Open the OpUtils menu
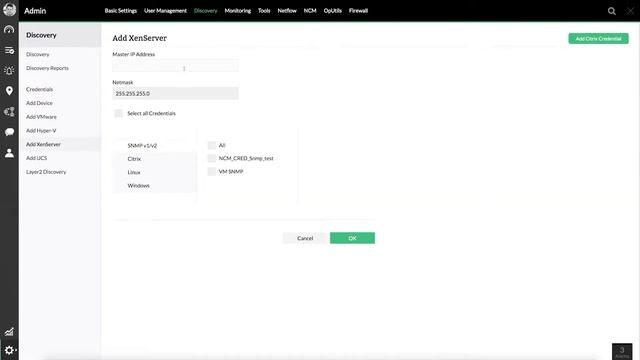Screen dimensions: 640x360 pyautogui.click(x=333, y=11)
